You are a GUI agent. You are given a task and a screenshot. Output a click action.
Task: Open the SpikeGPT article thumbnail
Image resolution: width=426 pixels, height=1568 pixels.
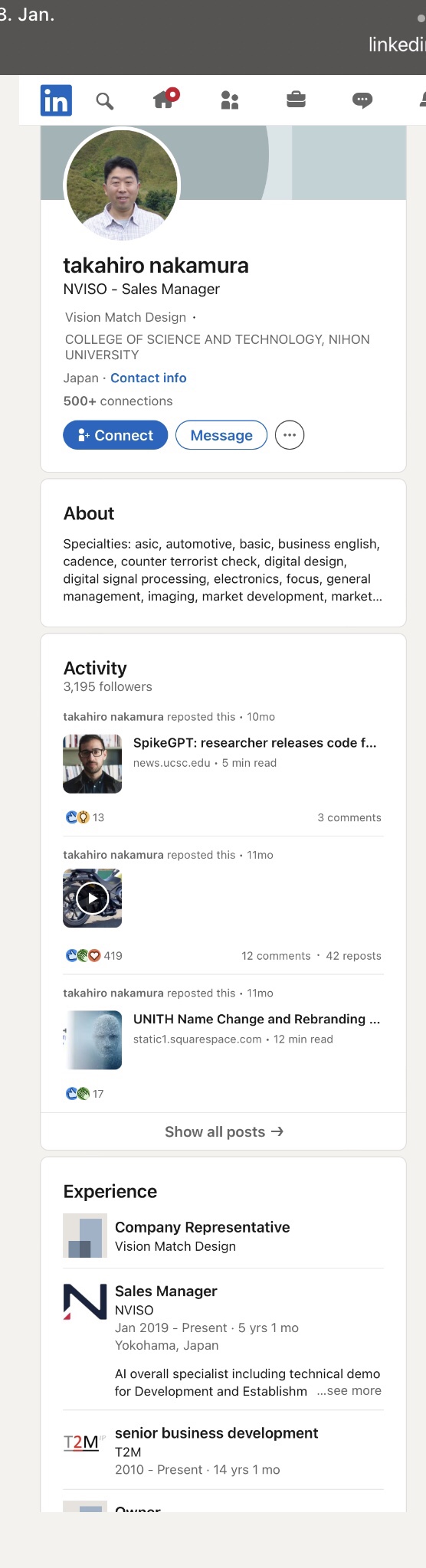(93, 764)
